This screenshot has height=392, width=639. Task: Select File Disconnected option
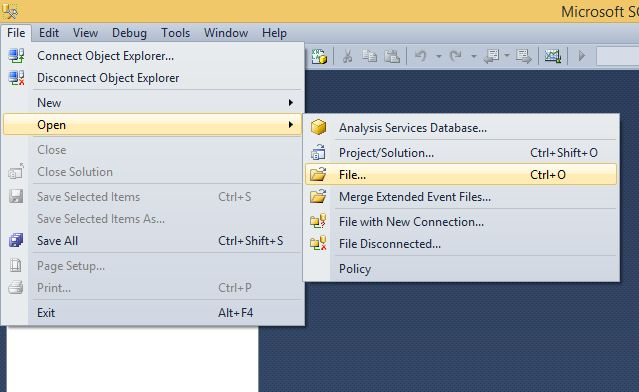point(461,244)
